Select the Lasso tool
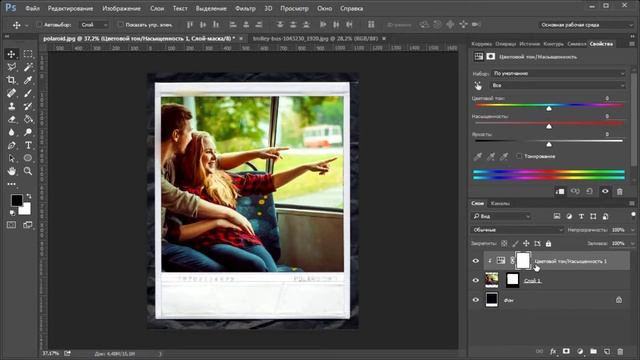The image size is (640, 360). click(x=11, y=67)
